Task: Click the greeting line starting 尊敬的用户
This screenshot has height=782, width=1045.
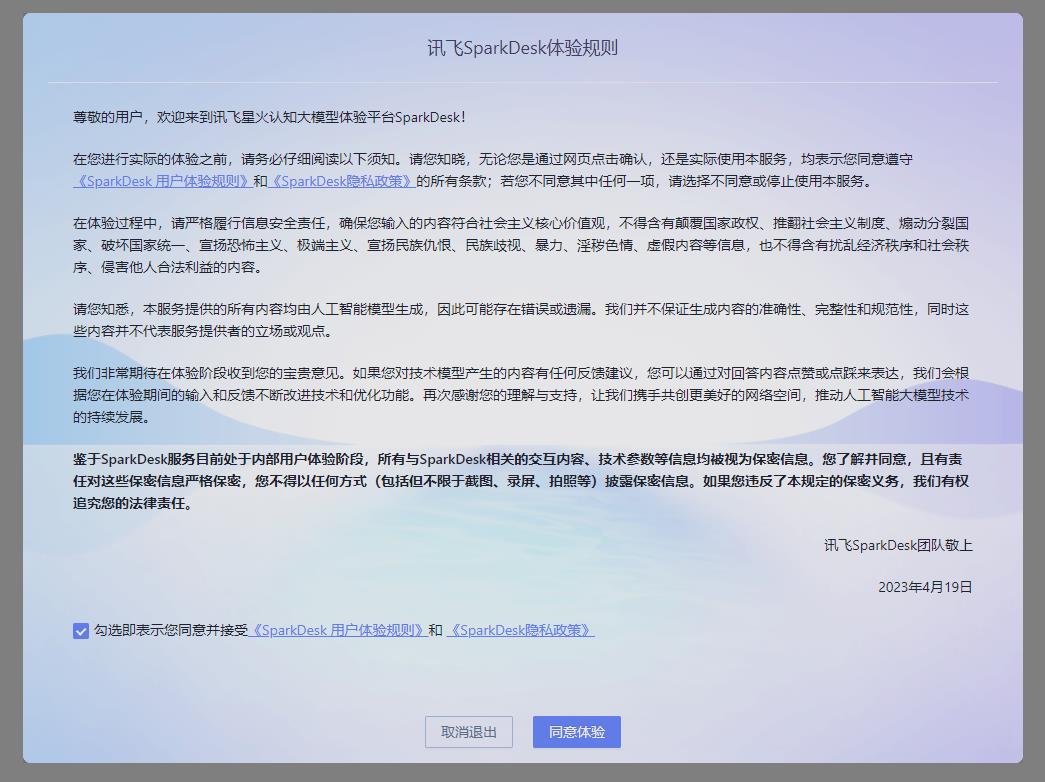Action: [269, 117]
